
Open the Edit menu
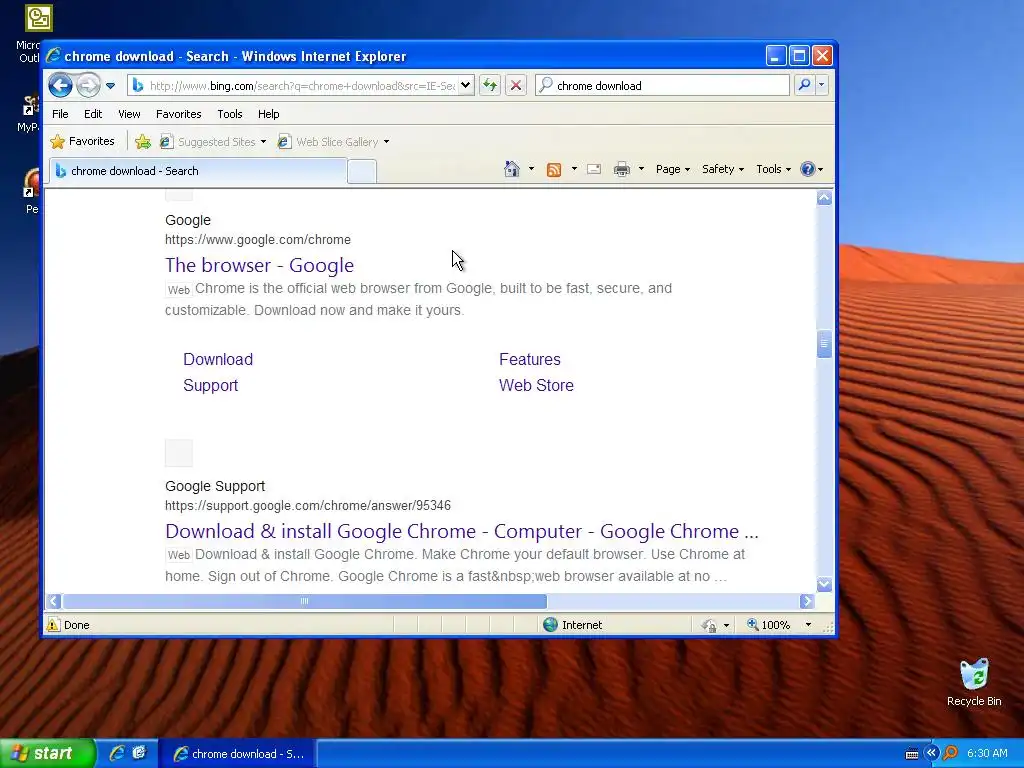93,114
